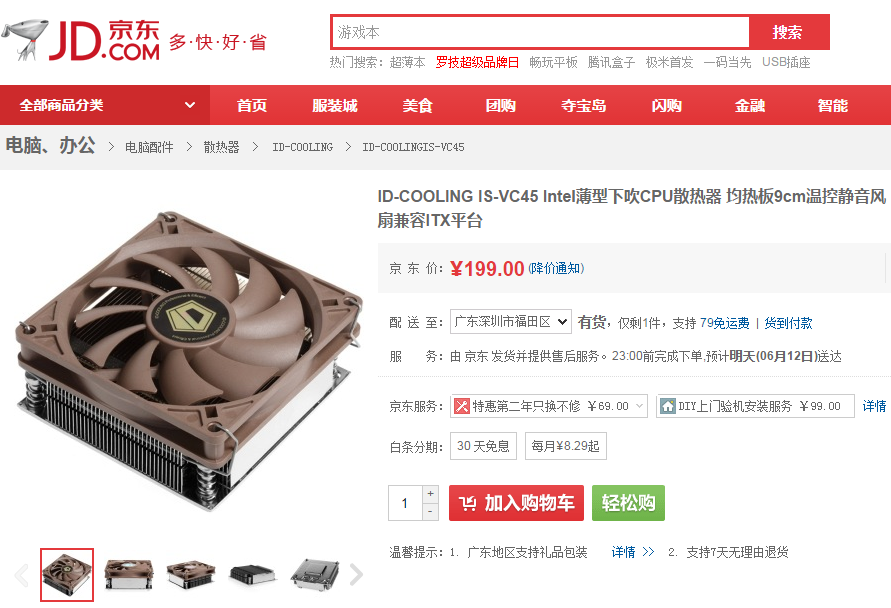Click the wrench icon on the 特惠第二年只换不修 option
This screenshot has height=608, width=891.
(461, 406)
